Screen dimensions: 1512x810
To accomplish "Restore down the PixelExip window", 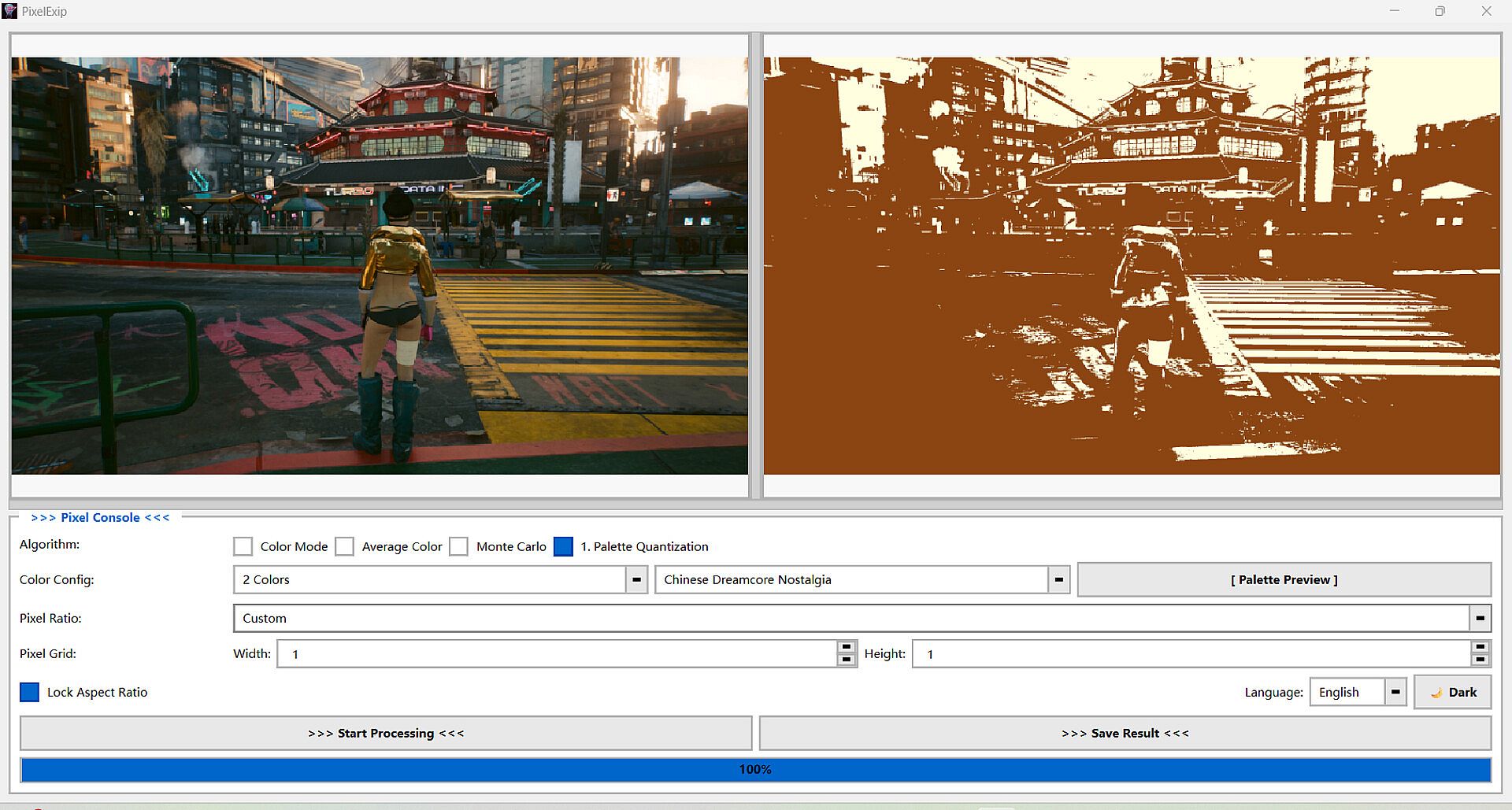I will point(1440,11).
